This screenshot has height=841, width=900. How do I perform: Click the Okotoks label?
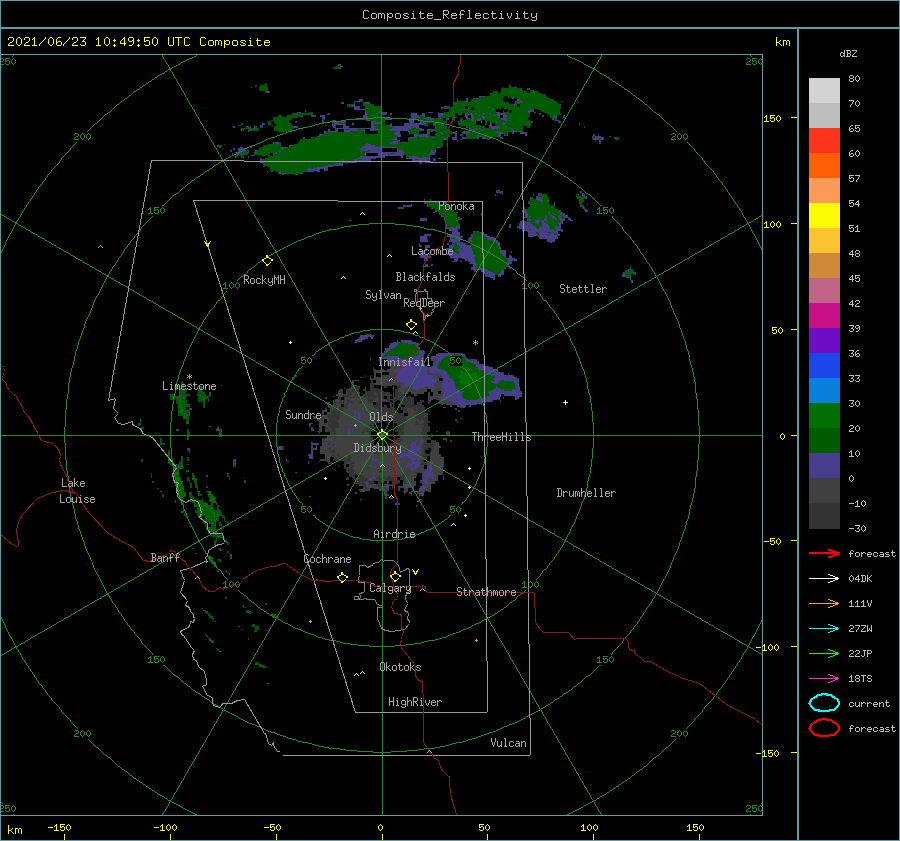(400, 667)
